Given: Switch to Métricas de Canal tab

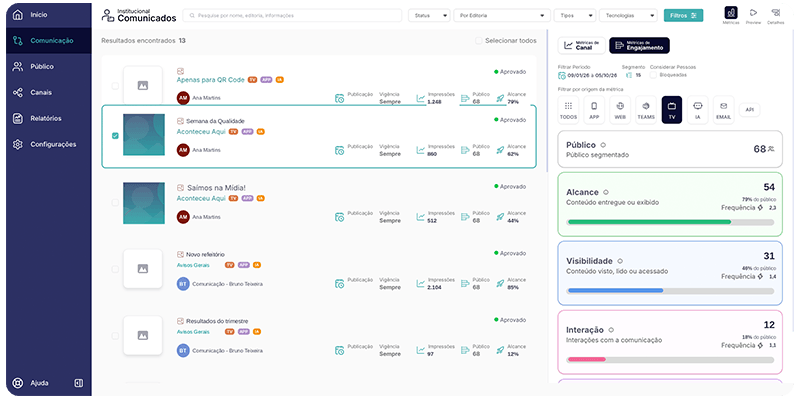Looking at the screenshot, I should coord(582,45).
